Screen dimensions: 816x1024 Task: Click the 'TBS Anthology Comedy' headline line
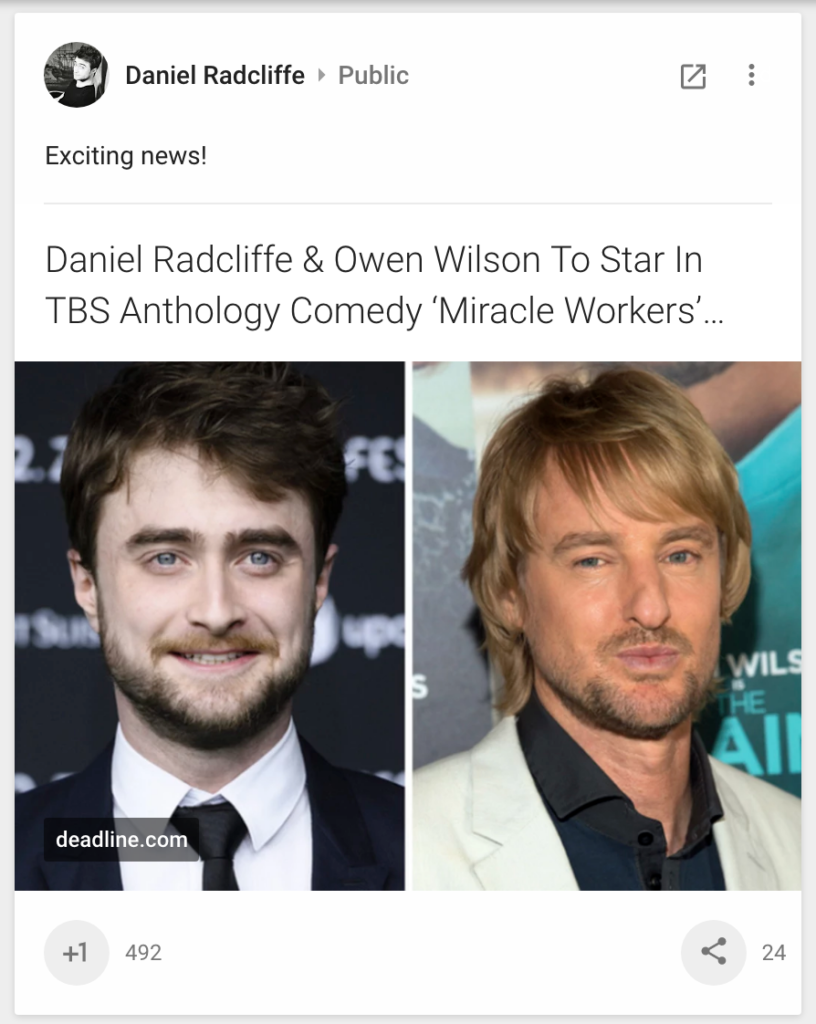coord(234,310)
